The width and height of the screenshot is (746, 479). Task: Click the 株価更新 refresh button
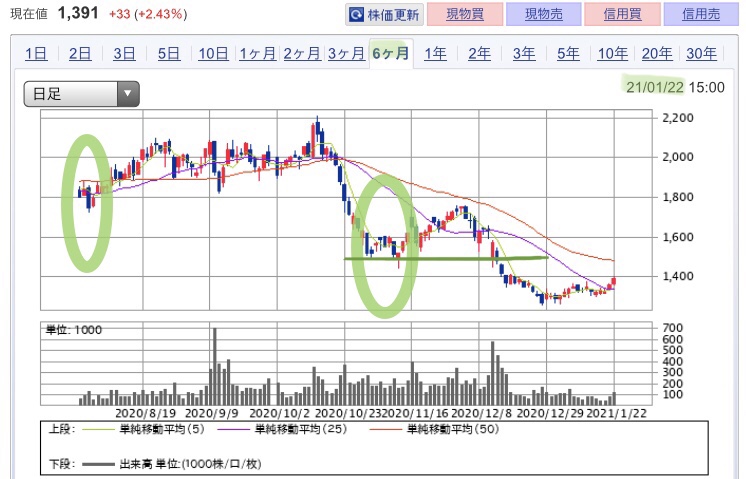[384, 15]
